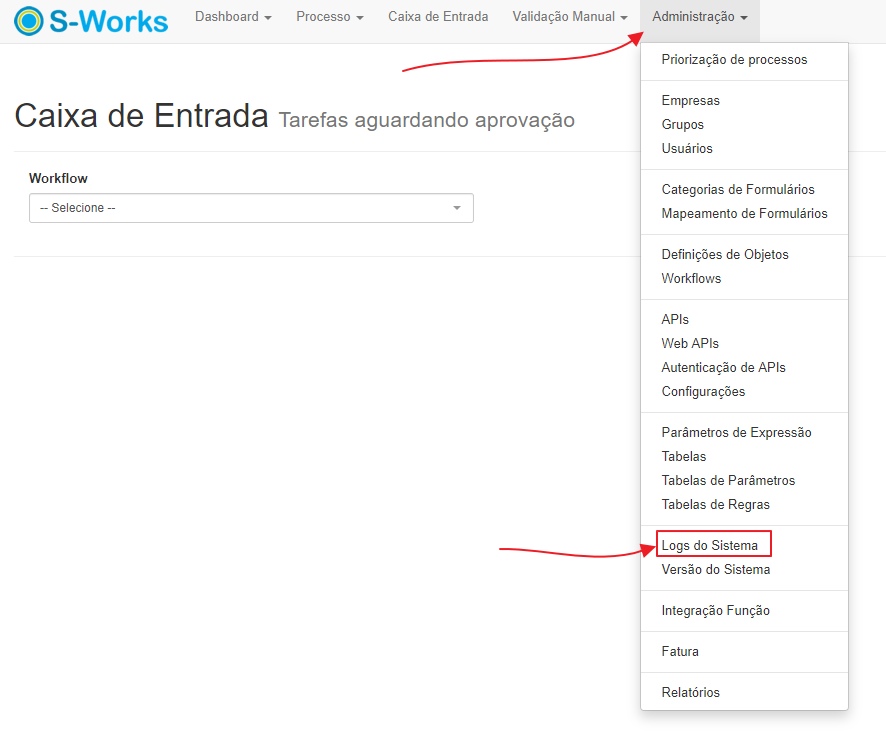Select Priorização de processos
This screenshot has width=886, height=742.
pyautogui.click(x=734, y=59)
